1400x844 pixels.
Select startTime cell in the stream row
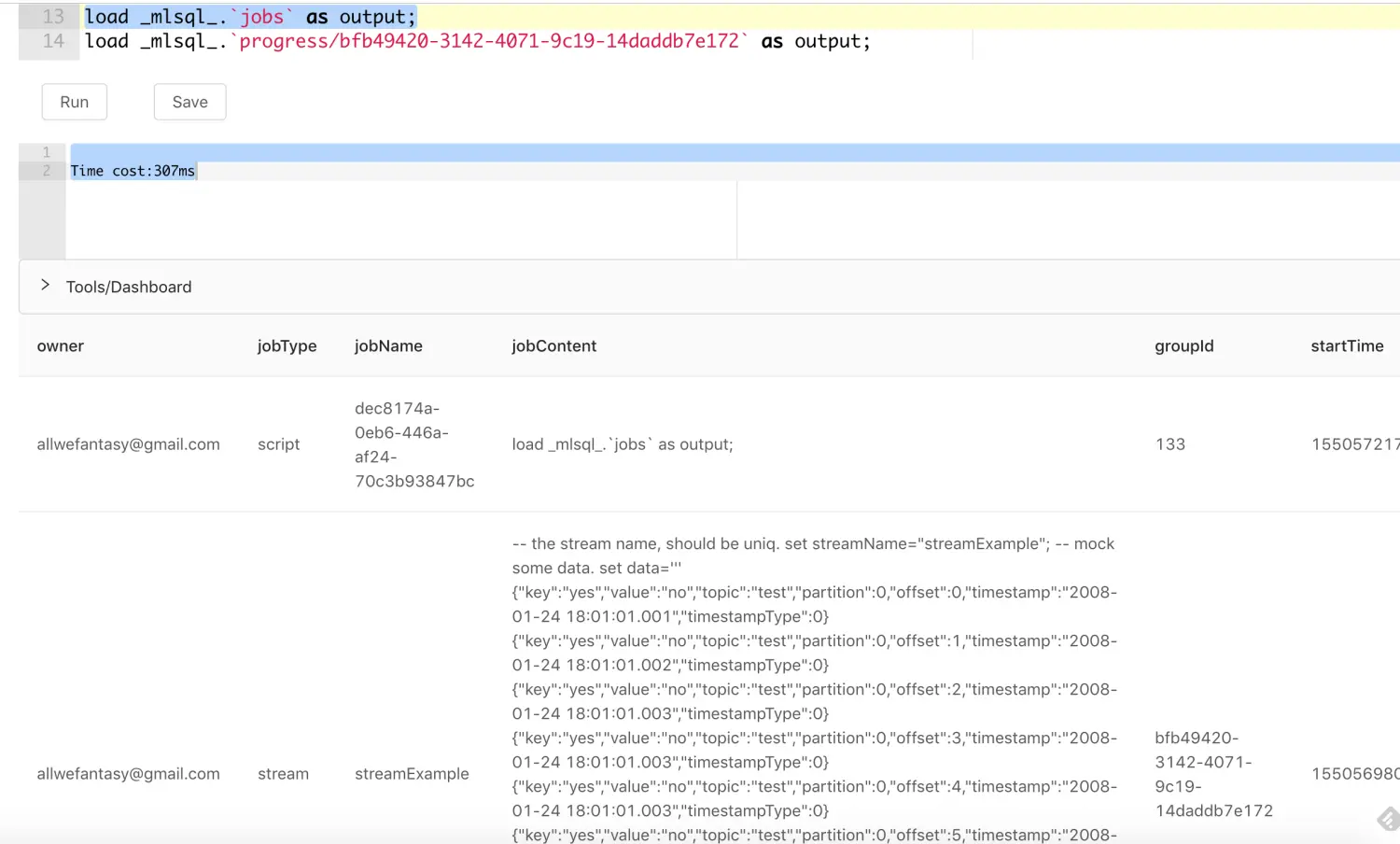[x=1355, y=774]
